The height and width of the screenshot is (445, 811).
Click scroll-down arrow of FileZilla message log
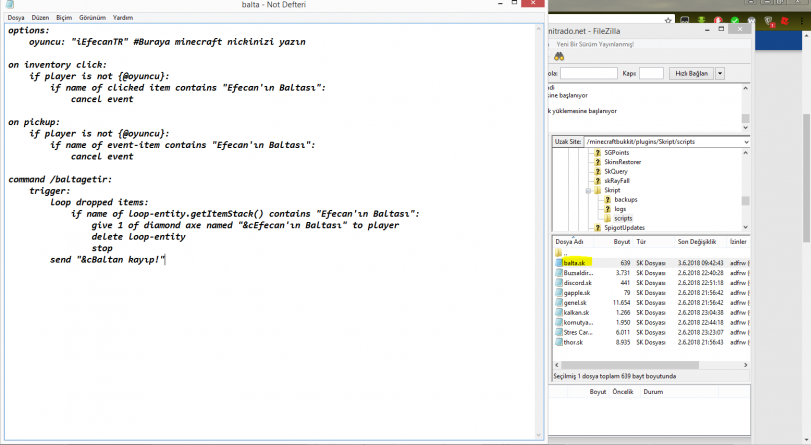745,128
